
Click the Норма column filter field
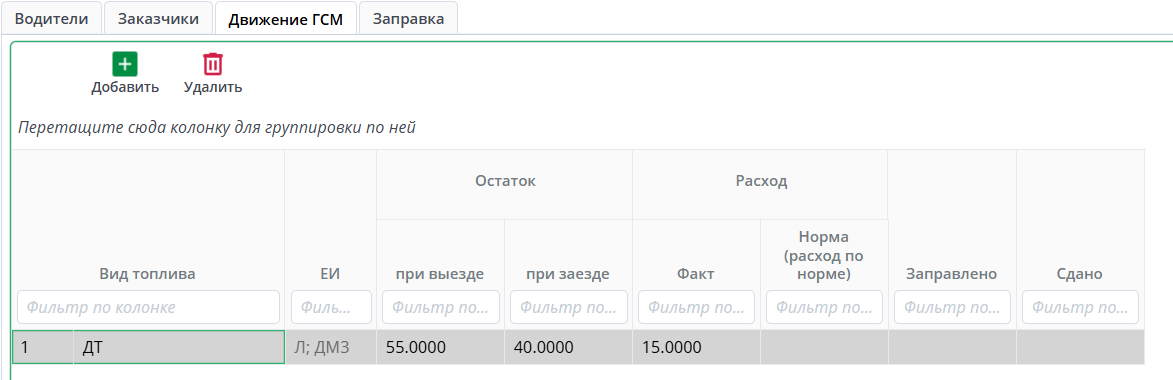click(x=824, y=307)
